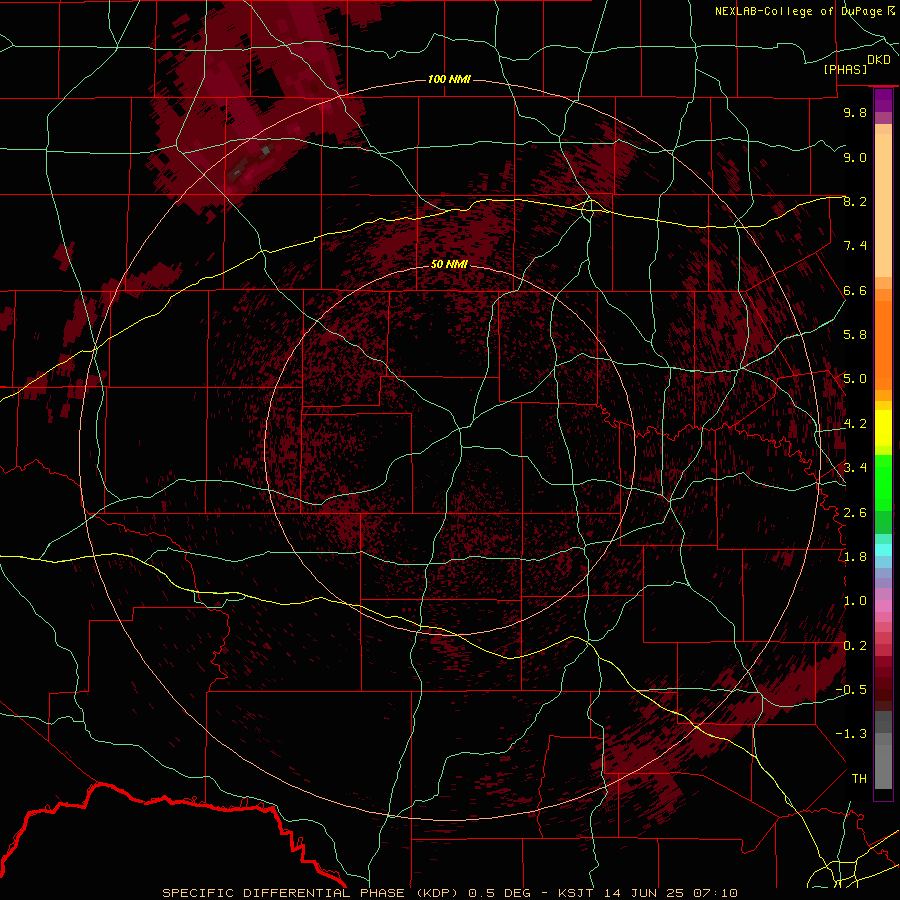
Task: Pick the pink band of the color bar
Action: [883, 606]
